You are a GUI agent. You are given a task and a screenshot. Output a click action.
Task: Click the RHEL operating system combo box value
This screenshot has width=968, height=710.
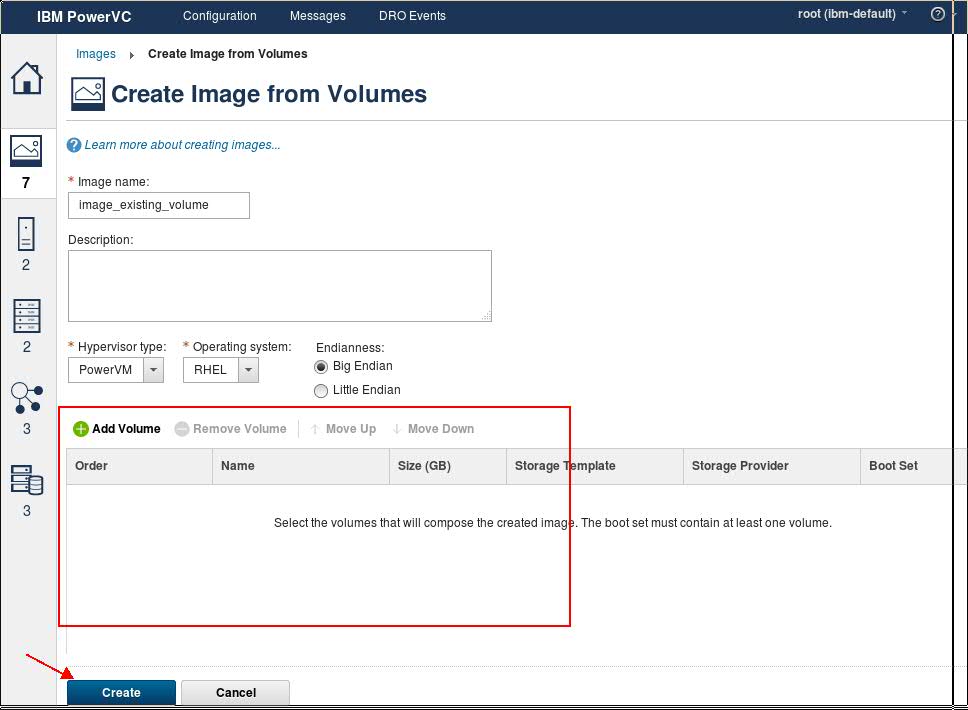click(x=211, y=370)
